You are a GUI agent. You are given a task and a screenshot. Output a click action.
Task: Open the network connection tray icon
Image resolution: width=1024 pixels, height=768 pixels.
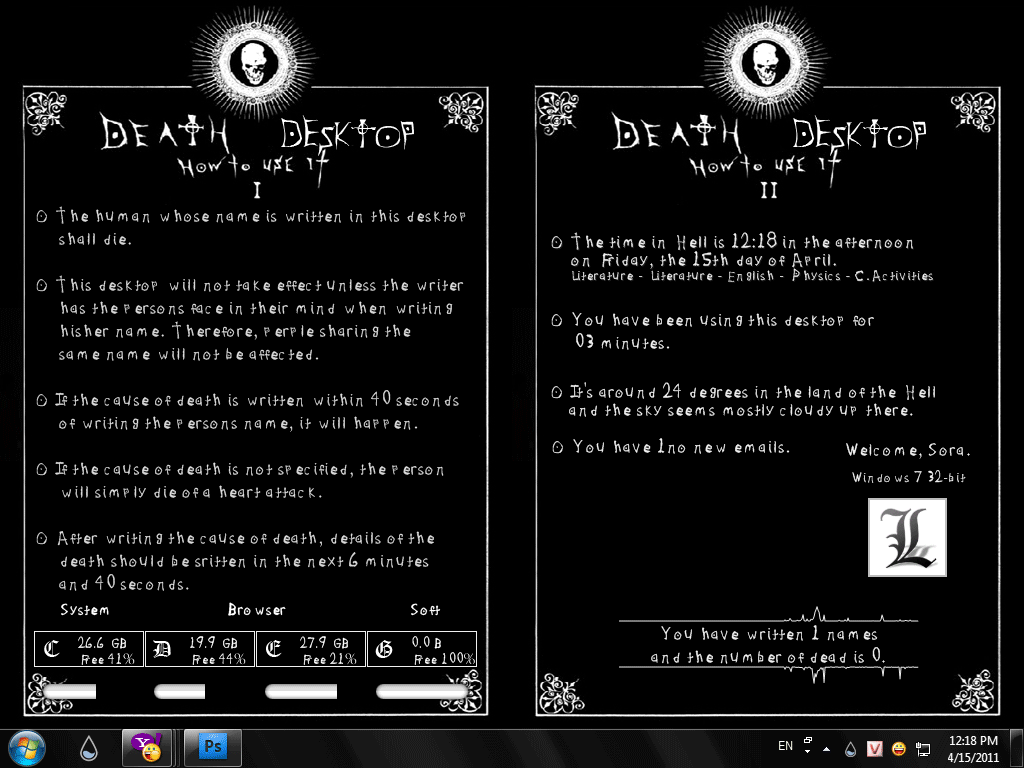(x=923, y=748)
